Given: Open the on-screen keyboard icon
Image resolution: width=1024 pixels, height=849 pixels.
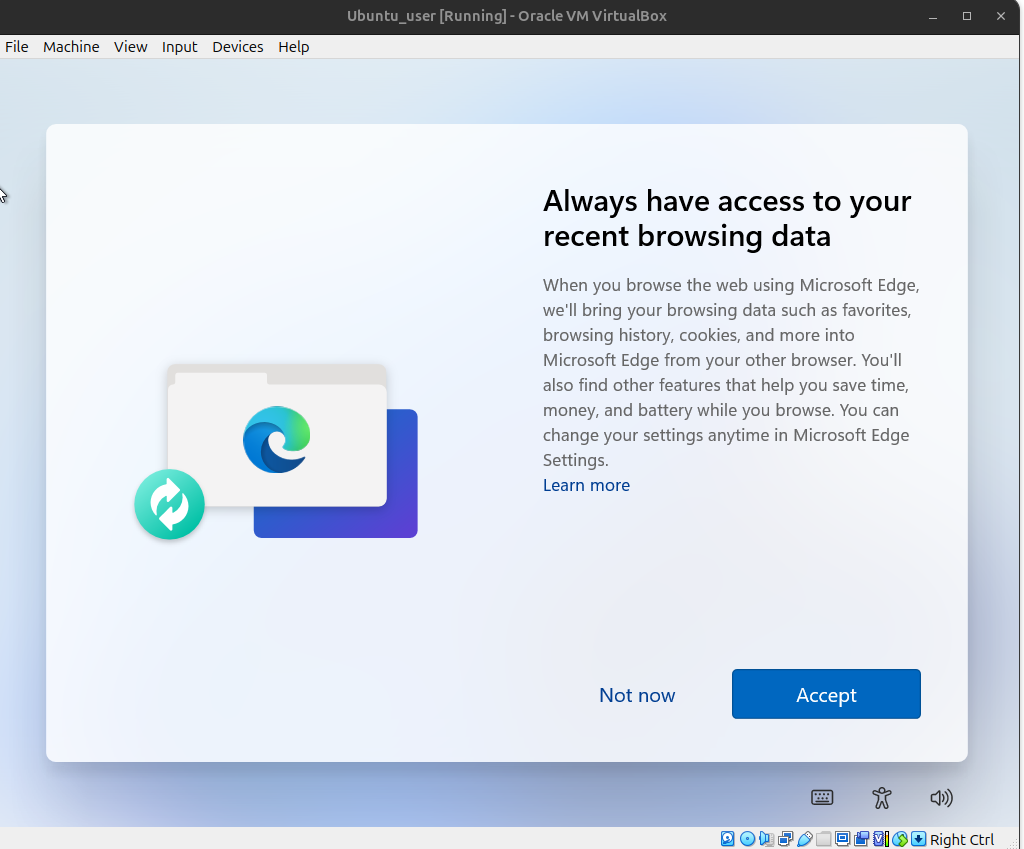Looking at the screenshot, I should tap(822, 797).
